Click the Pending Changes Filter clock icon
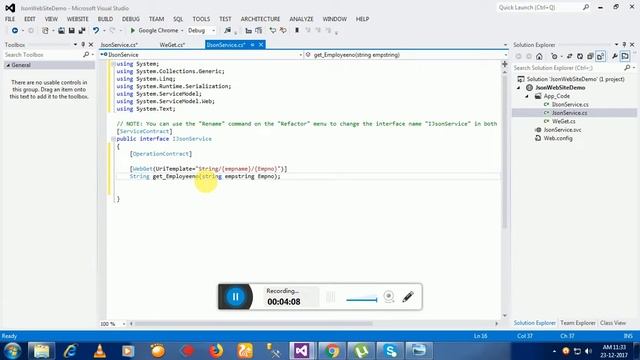 554,56
